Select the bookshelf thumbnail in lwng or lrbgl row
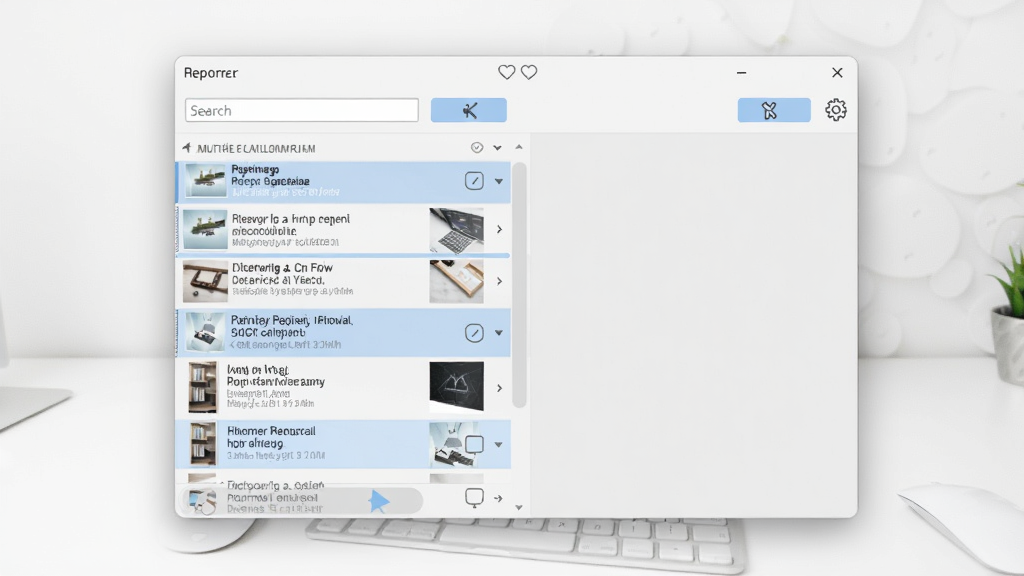1024x576 pixels. pyautogui.click(x=202, y=387)
